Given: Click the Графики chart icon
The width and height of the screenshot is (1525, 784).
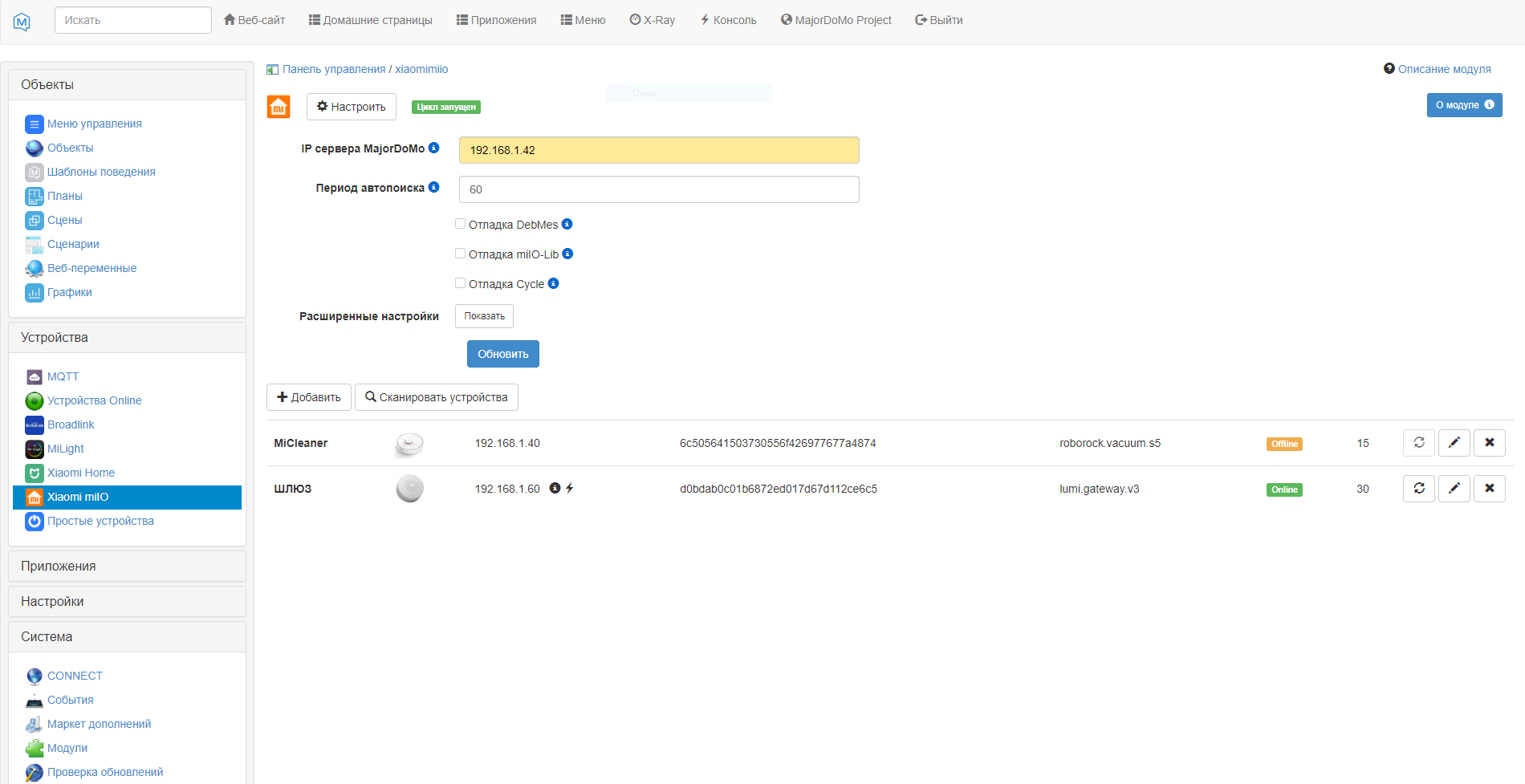Looking at the screenshot, I should (35, 292).
